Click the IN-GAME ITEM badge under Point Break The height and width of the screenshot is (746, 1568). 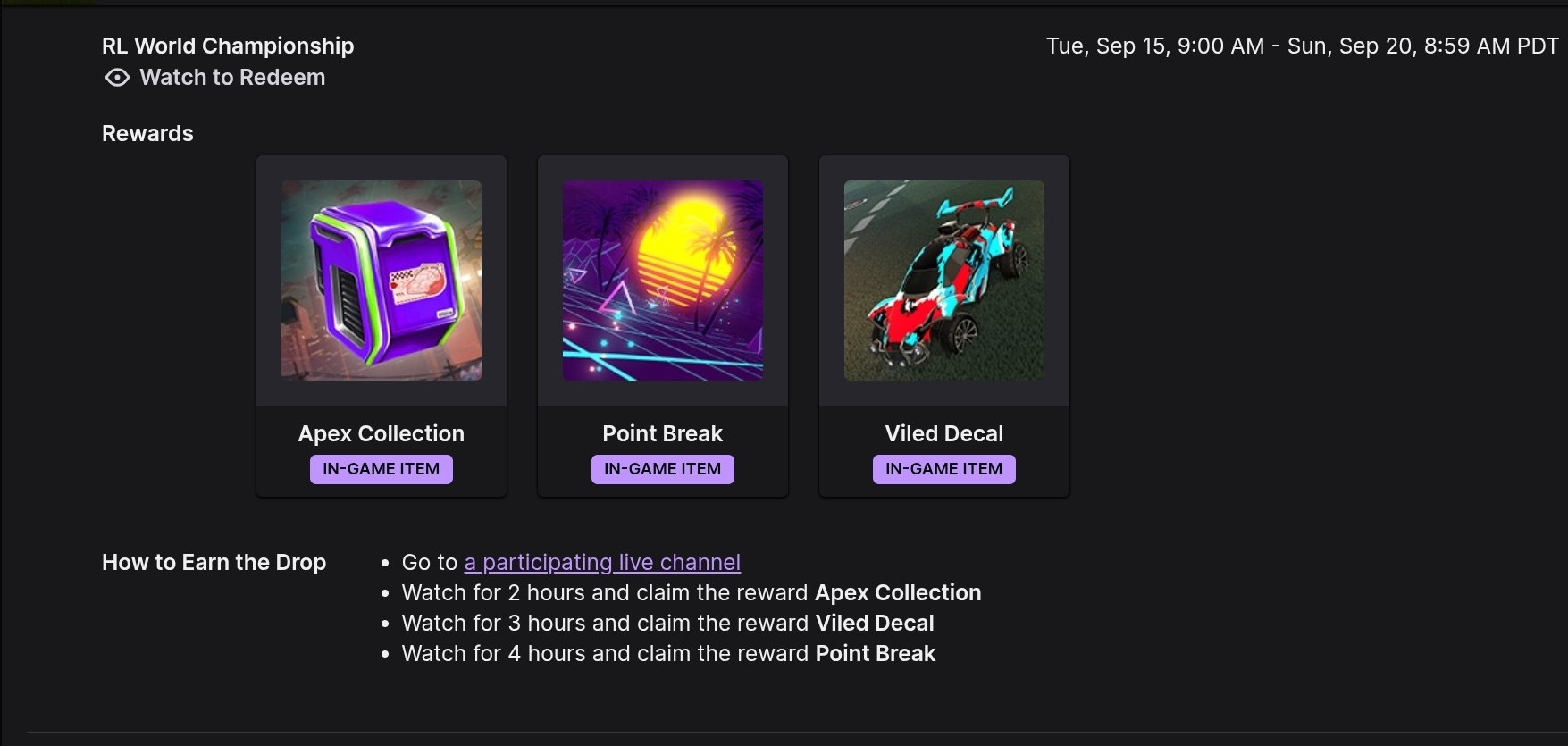click(x=663, y=469)
